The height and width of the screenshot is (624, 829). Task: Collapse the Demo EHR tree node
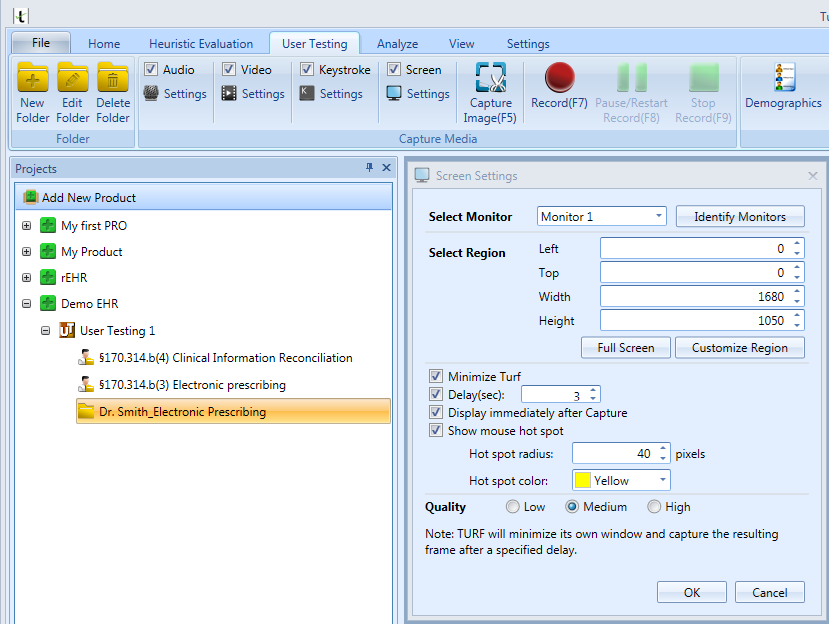pos(27,304)
